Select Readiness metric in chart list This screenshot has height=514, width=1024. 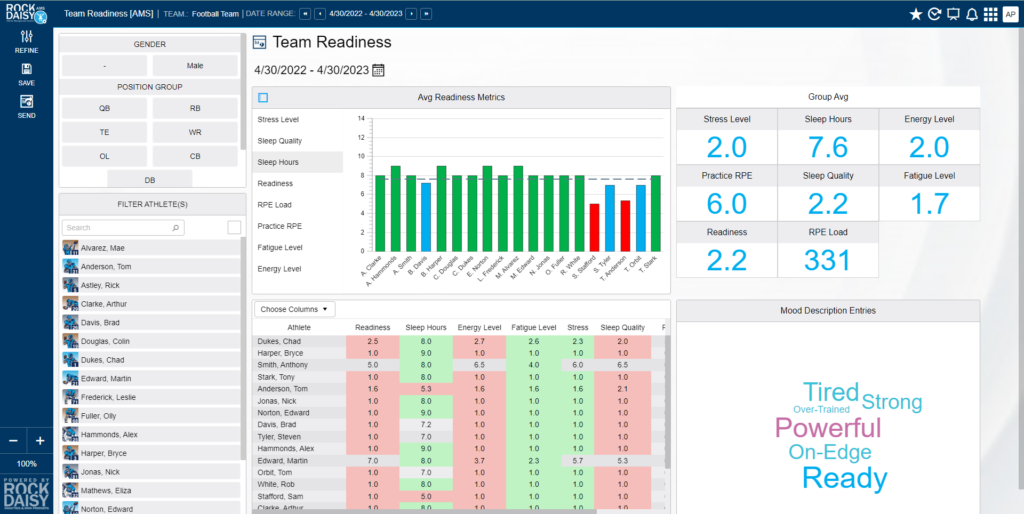(297, 184)
